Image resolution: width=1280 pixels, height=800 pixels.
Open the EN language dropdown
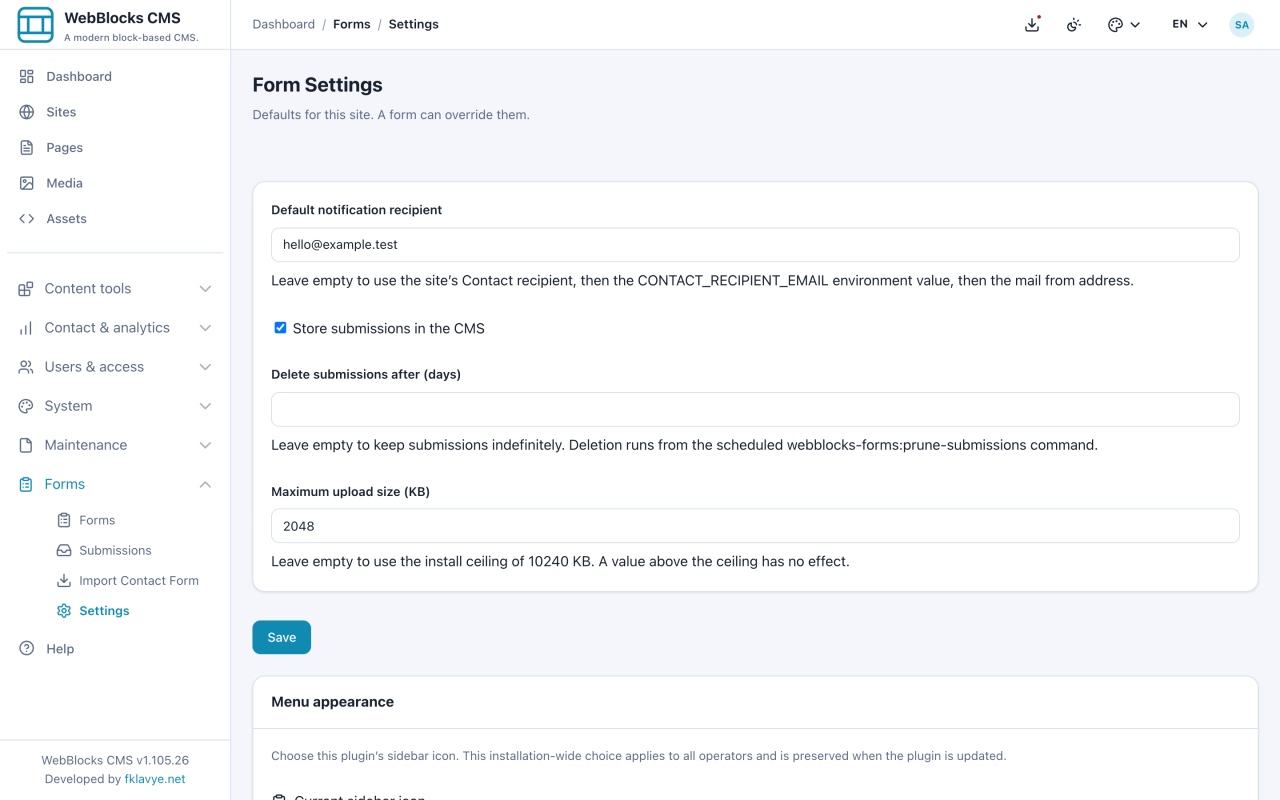coord(1190,24)
